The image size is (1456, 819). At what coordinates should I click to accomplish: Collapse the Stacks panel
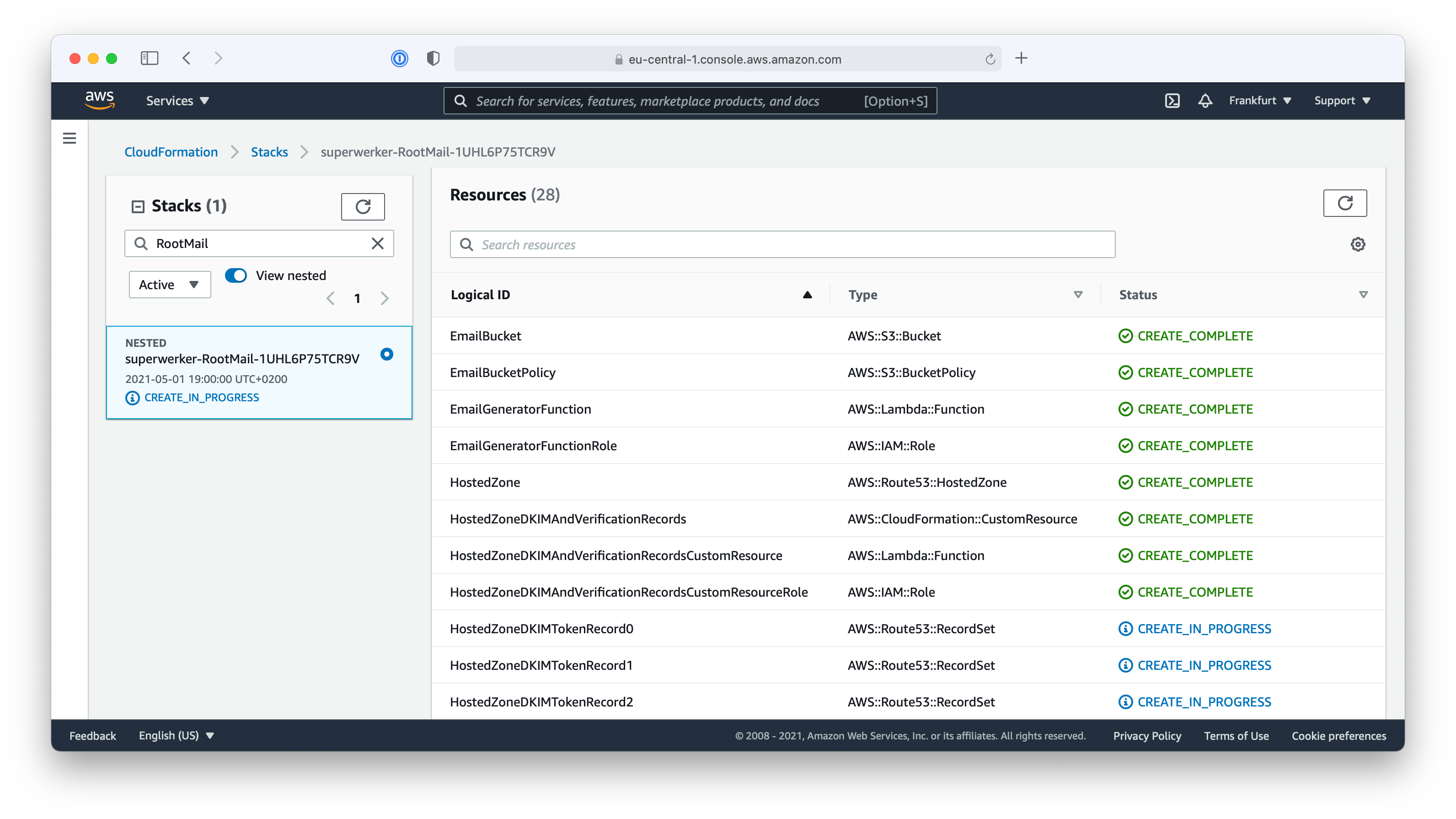138,206
